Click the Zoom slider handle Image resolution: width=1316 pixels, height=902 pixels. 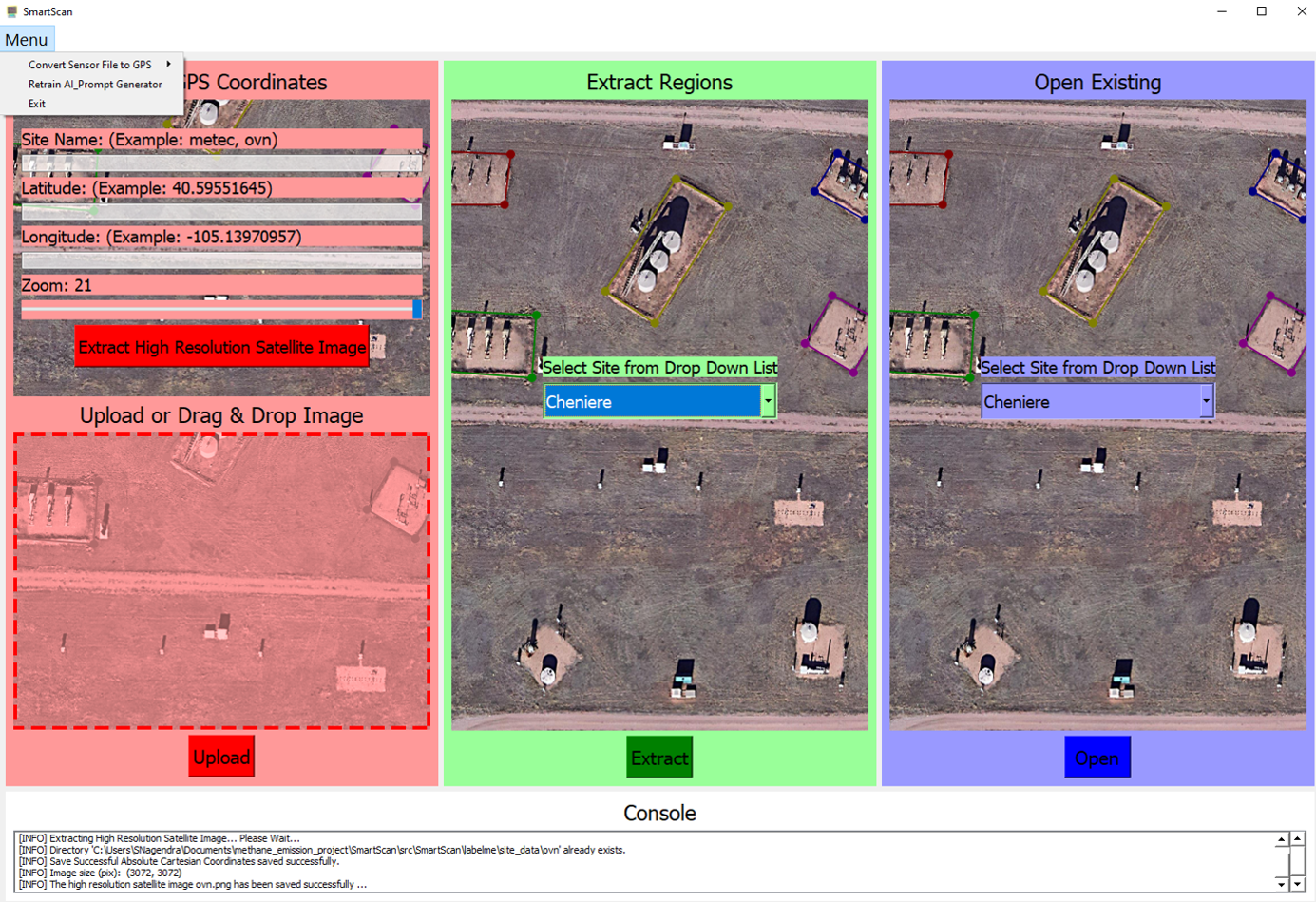click(416, 309)
